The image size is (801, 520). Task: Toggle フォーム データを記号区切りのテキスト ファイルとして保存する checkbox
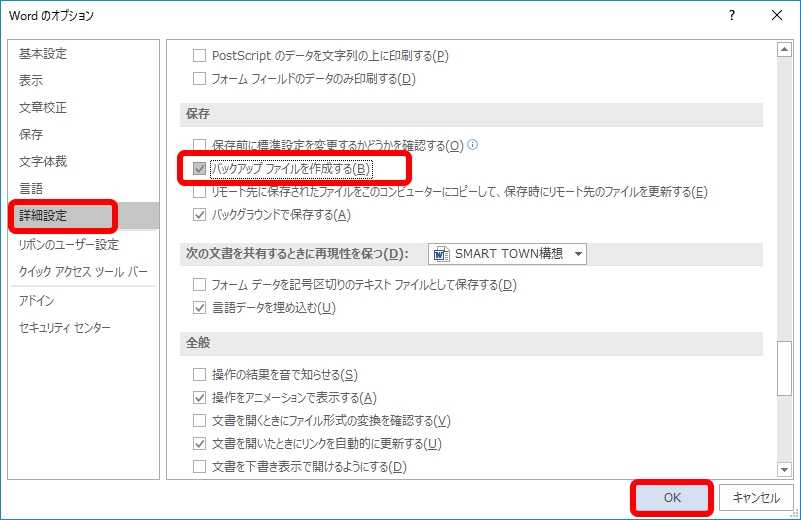coord(199,285)
